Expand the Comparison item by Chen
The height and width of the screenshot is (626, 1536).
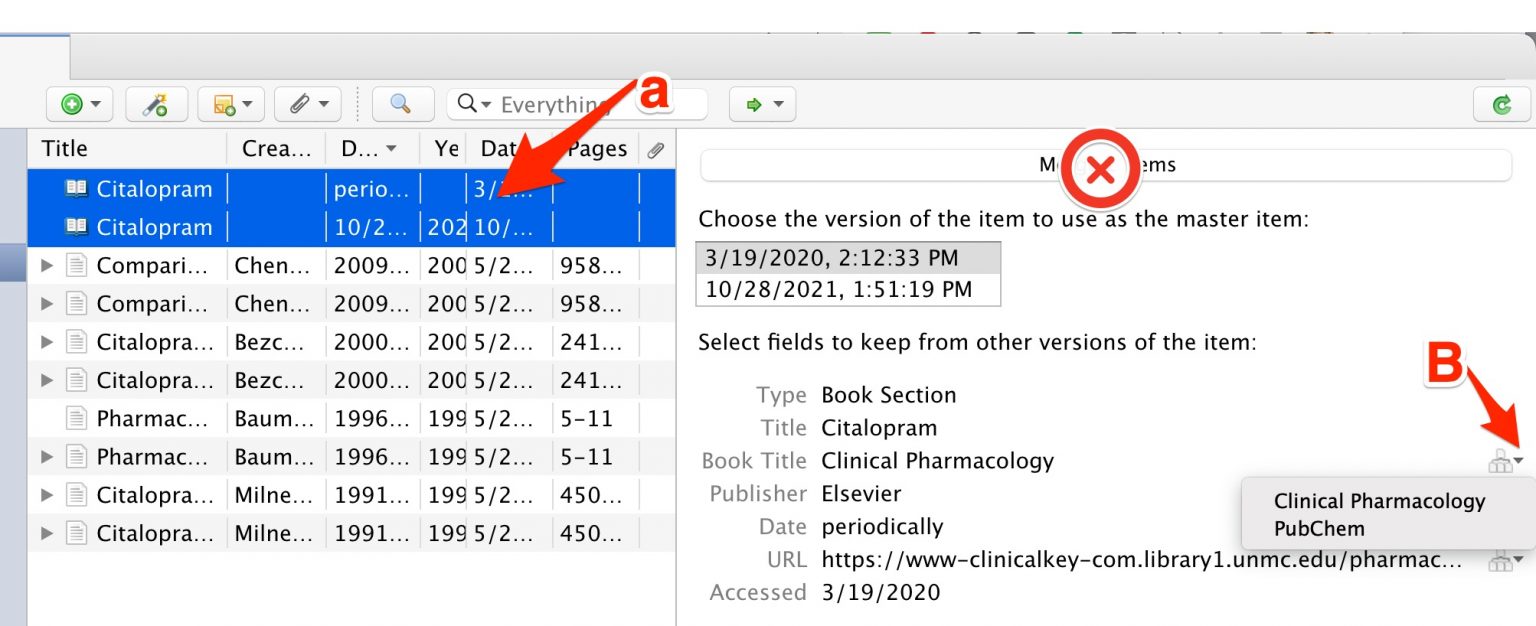tap(45, 265)
